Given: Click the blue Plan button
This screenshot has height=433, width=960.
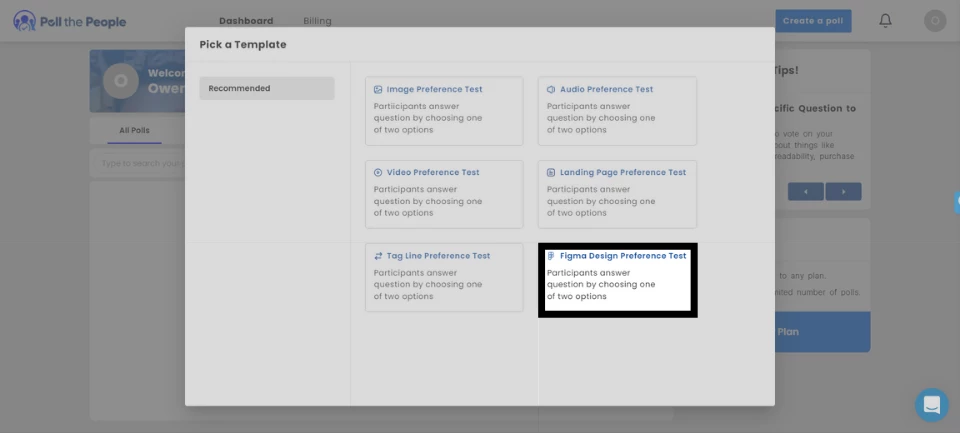Looking at the screenshot, I should pos(822,332).
